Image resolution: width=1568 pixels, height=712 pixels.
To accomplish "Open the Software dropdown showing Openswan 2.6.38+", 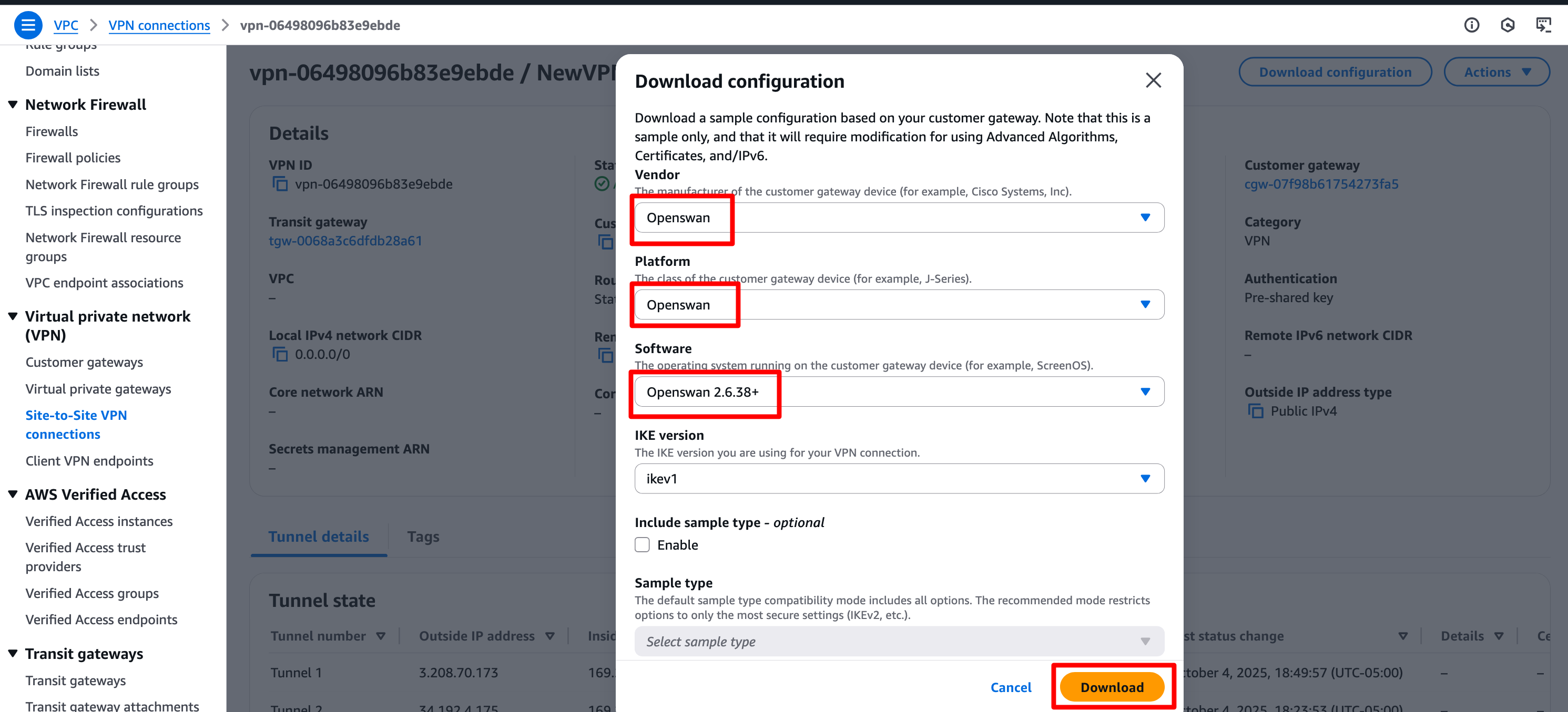I will tap(899, 391).
